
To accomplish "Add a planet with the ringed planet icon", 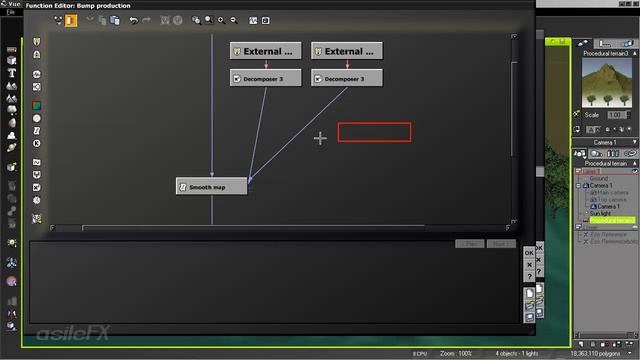I will [11, 147].
